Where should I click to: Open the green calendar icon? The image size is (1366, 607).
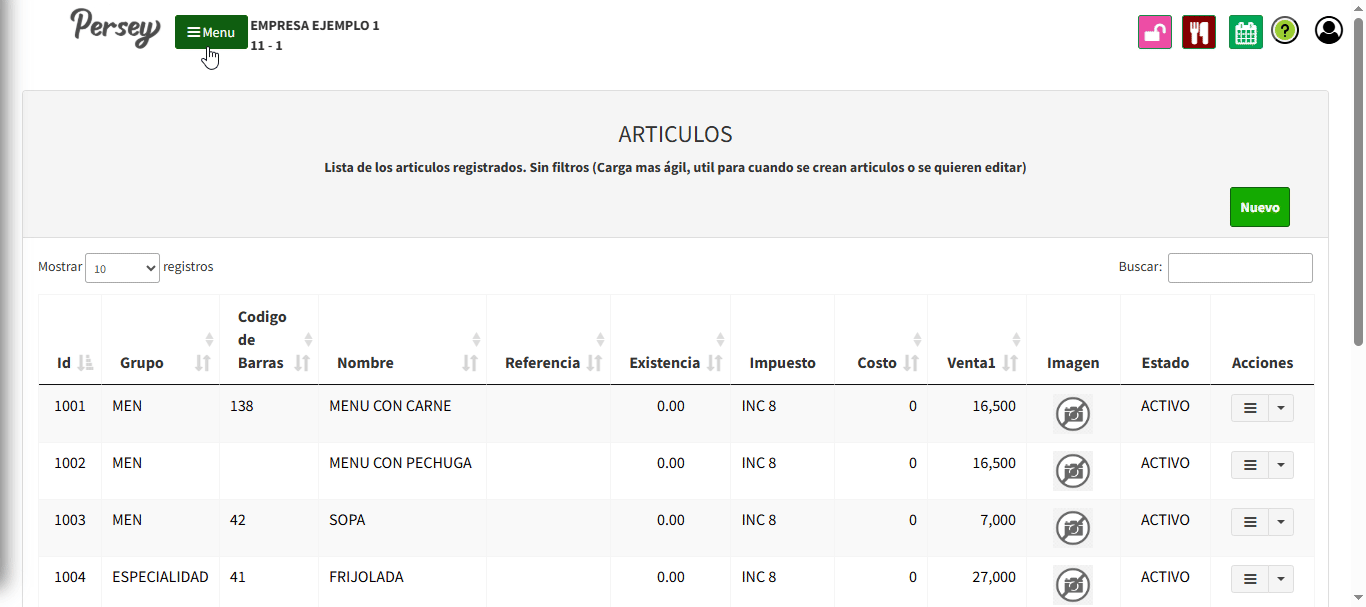click(x=1245, y=32)
